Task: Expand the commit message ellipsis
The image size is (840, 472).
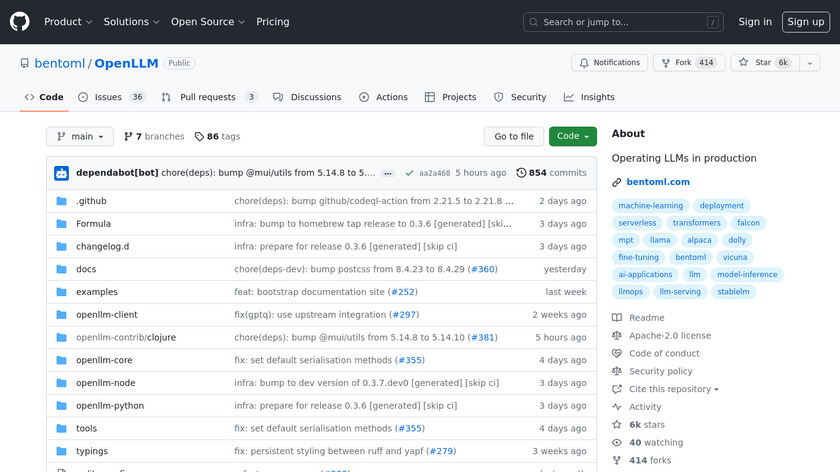Action: (388, 173)
